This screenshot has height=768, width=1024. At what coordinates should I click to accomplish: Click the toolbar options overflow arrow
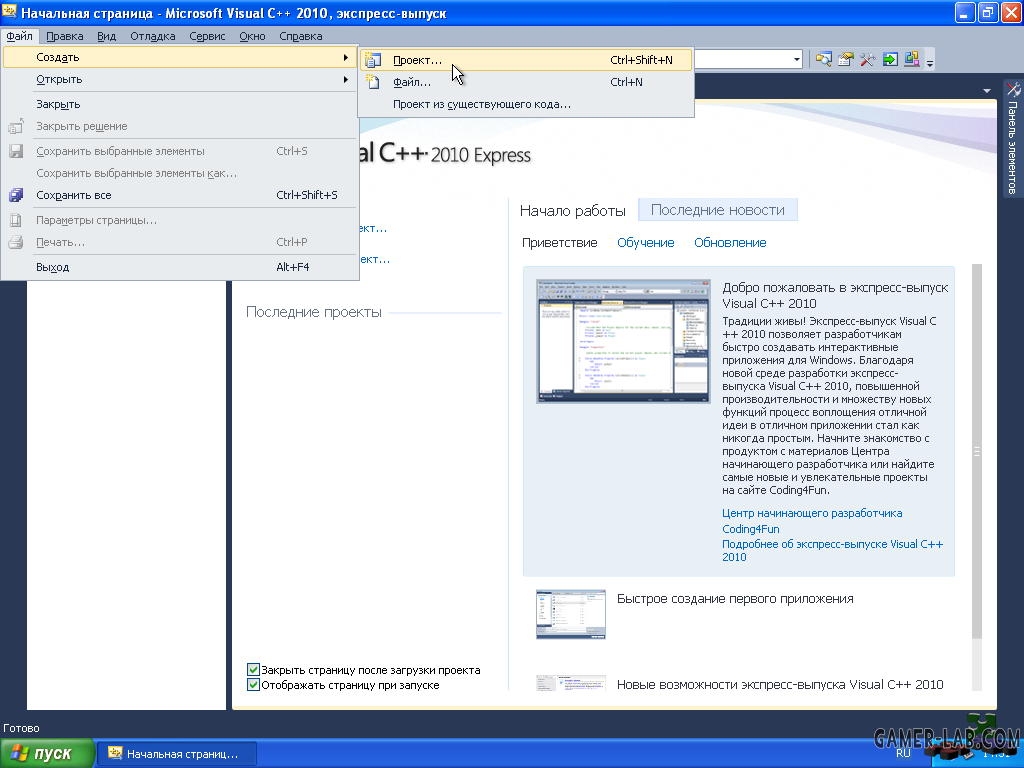coord(930,63)
